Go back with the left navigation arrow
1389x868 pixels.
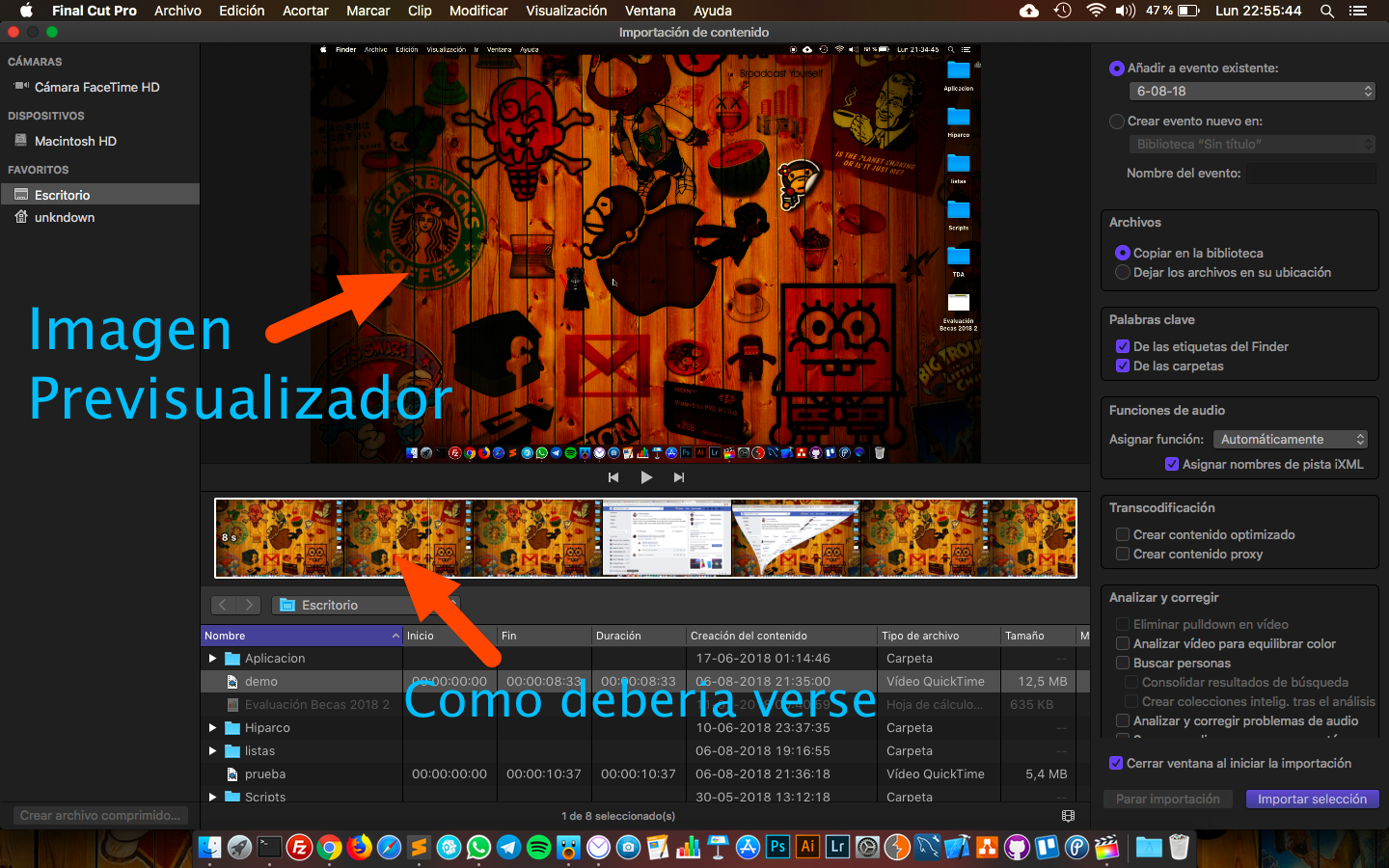(x=223, y=605)
